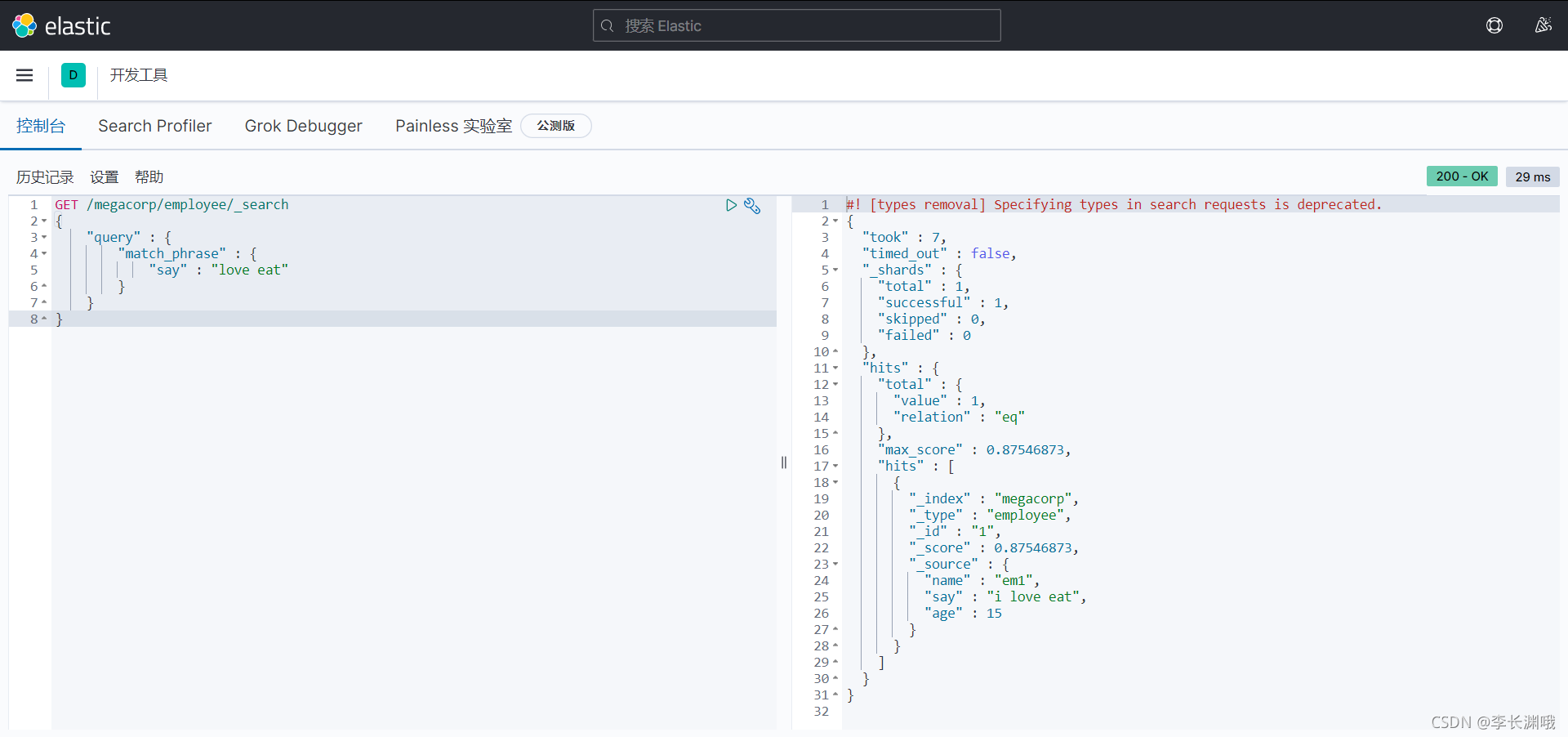Click the 200 - OK status badge
Screen dimensions: 1568x737
pos(1462,176)
